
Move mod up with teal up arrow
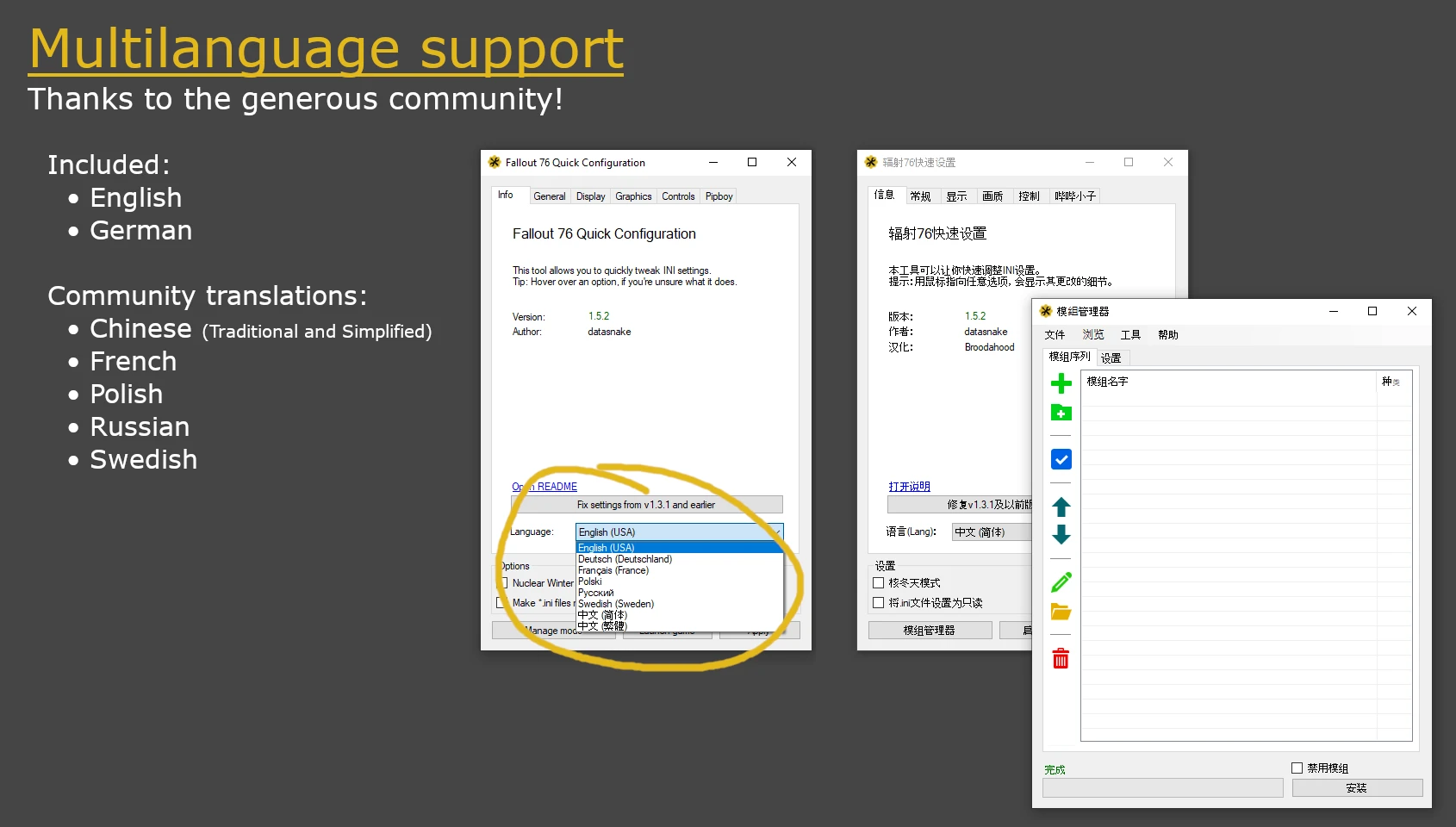pos(1061,507)
